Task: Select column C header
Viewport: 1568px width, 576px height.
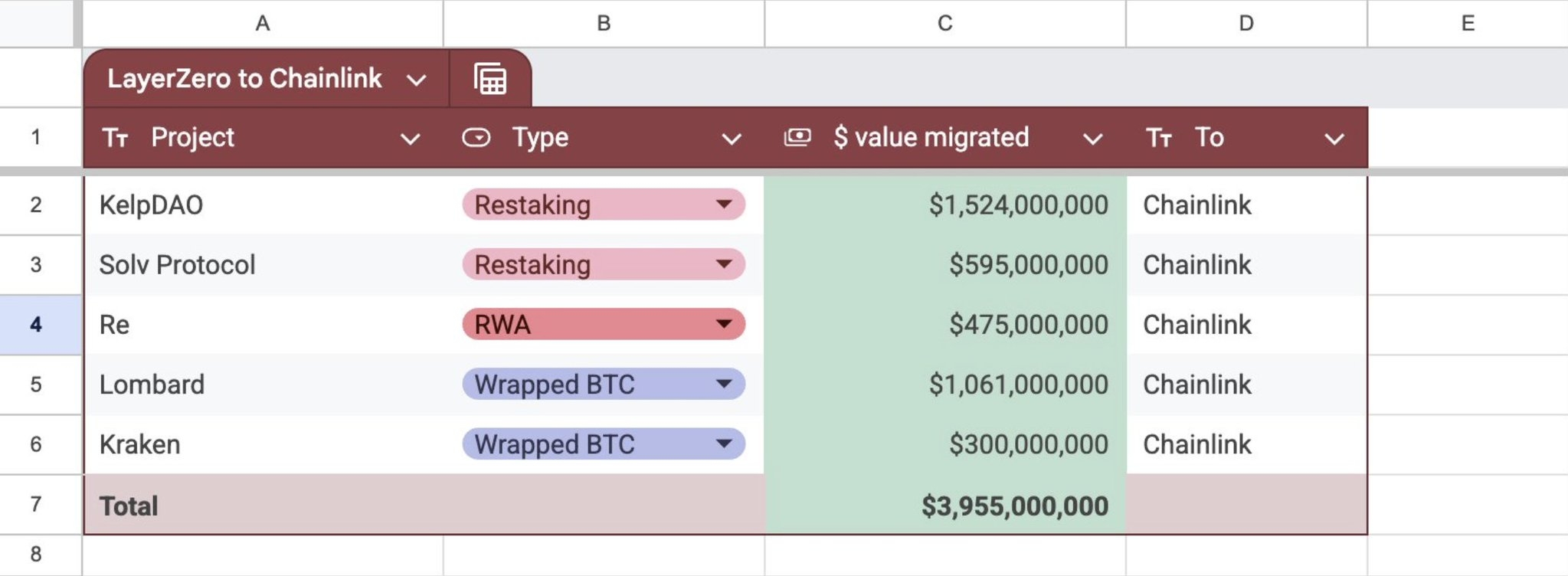Action: click(945, 23)
